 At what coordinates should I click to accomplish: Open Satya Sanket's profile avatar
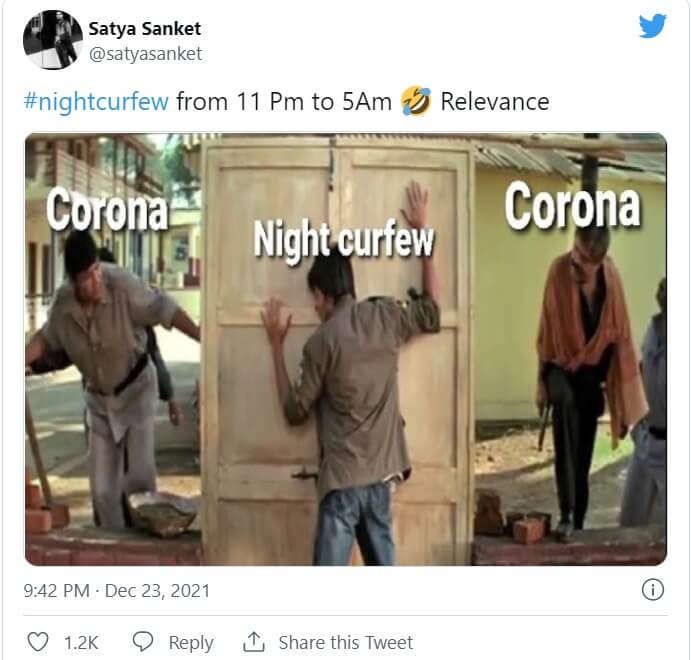[x=53, y=40]
